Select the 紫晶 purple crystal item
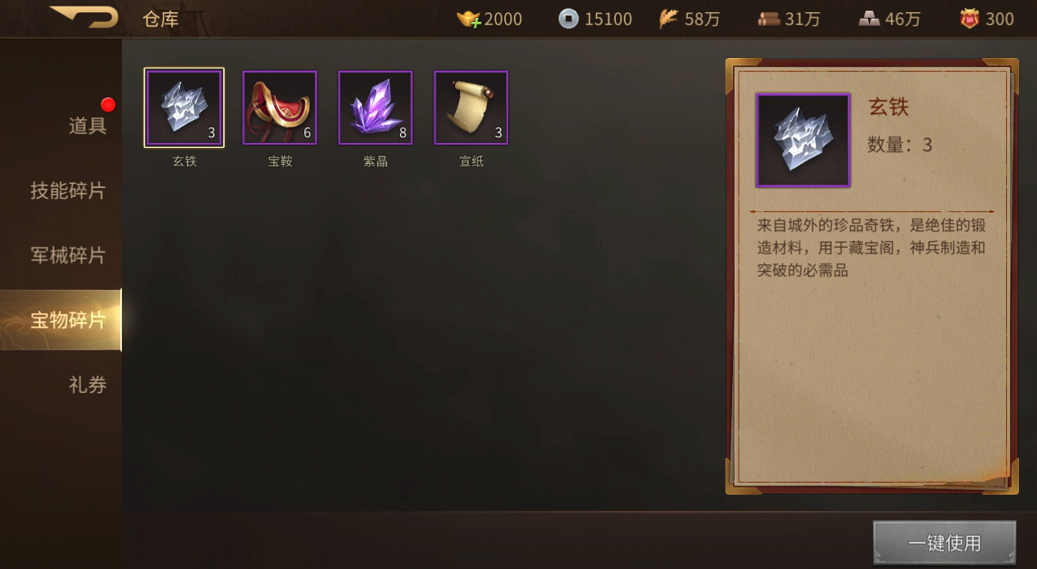1037x569 pixels. pos(375,107)
